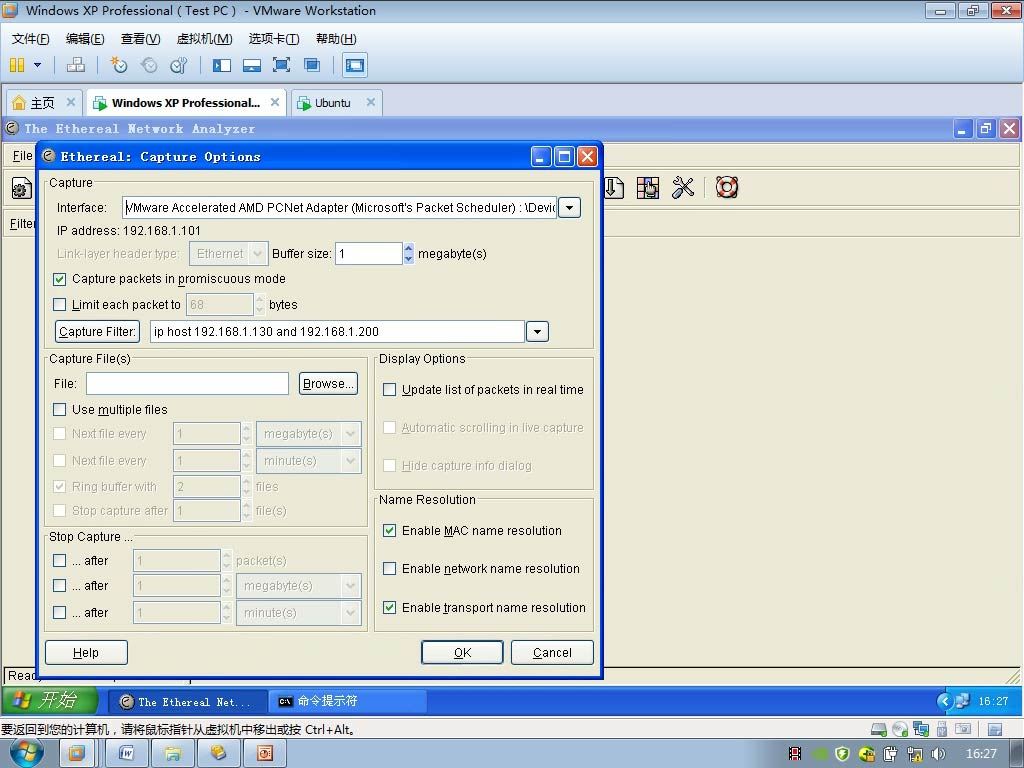This screenshot has width=1024, height=768.
Task: Click Browse to choose capture file
Action: pyautogui.click(x=328, y=383)
